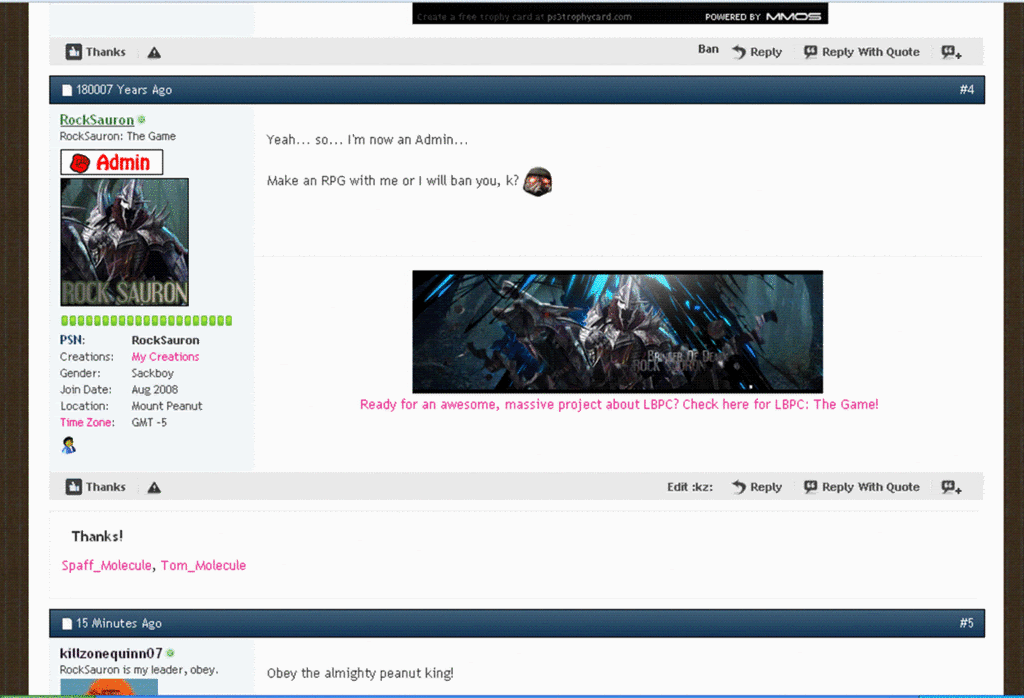Click the Reply arrow next to the Ban link

[x=756, y=52]
